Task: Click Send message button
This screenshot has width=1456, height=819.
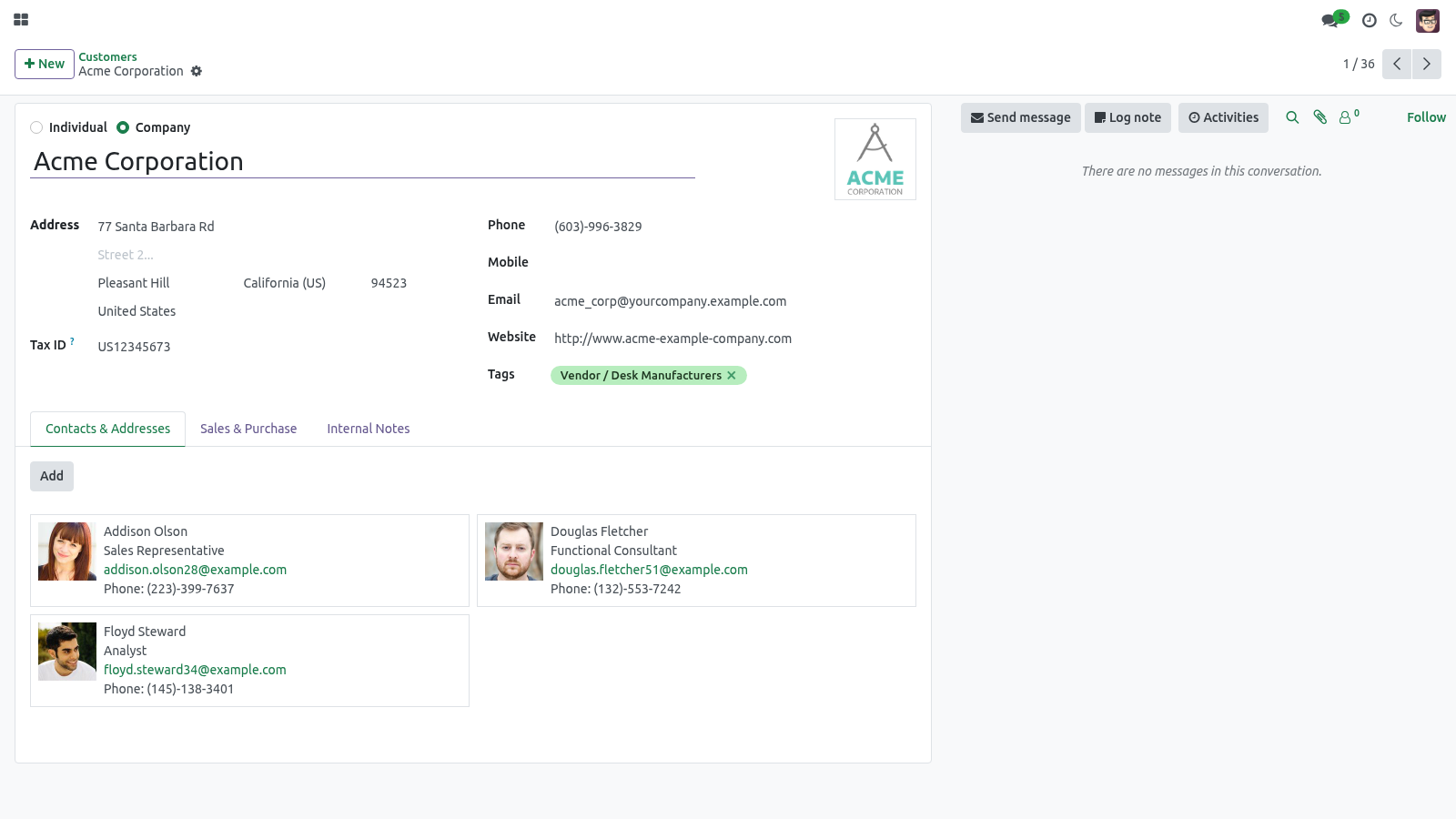Action: click(x=1021, y=117)
